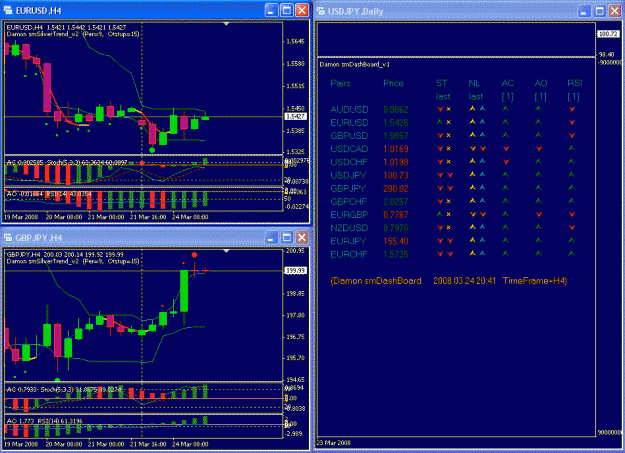Click the Damon smDashBoard_v1 indicator label
This screenshot has height=453, width=625.
[354, 64]
